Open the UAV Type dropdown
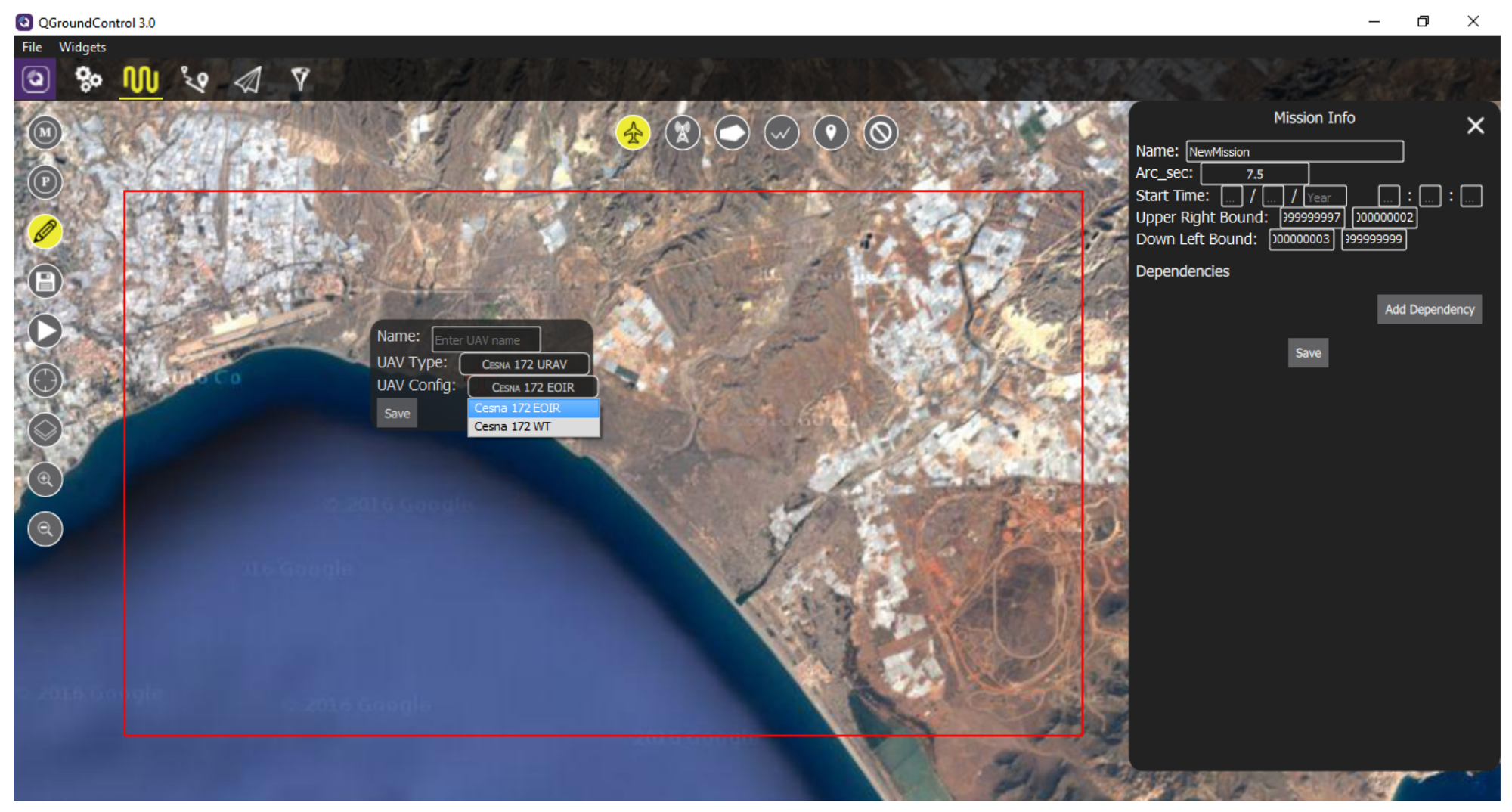1512x812 pixels. pos(524,364)
